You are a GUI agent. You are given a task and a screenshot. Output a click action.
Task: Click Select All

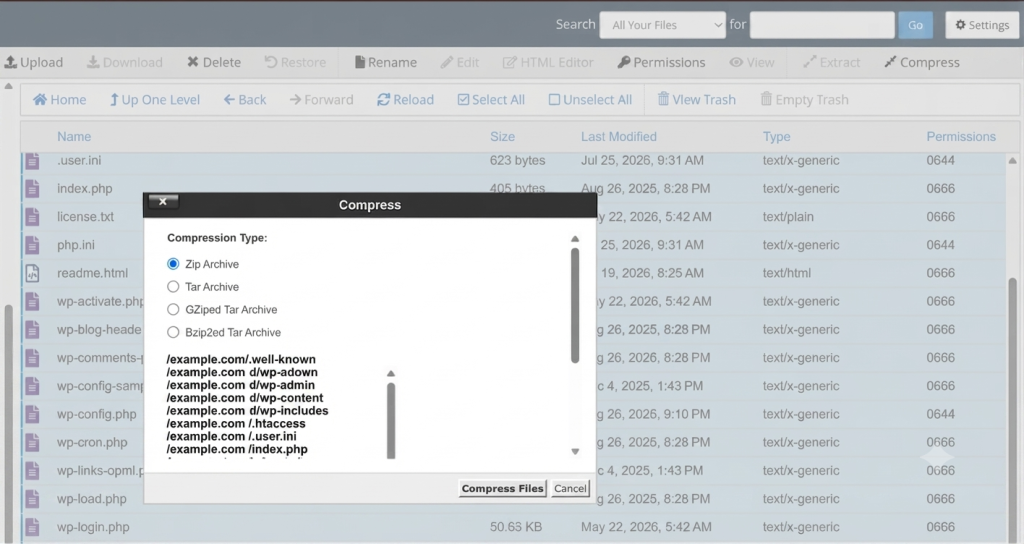491,99
